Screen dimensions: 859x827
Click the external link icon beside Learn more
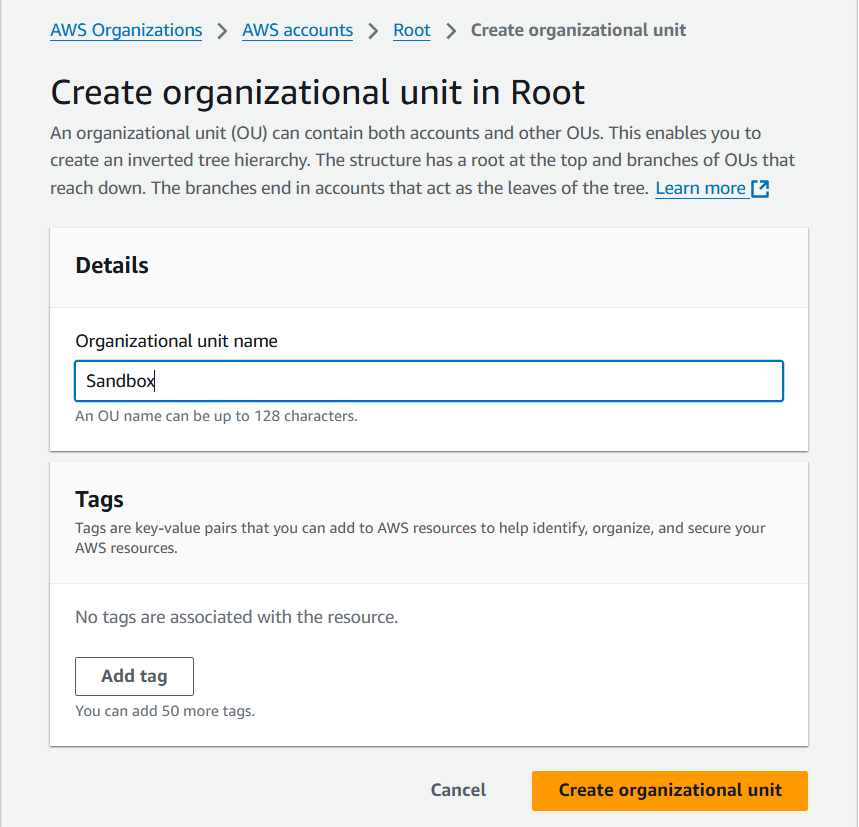760,188
